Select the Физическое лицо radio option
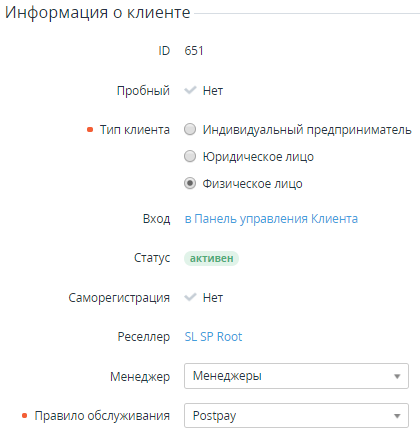 190,183
